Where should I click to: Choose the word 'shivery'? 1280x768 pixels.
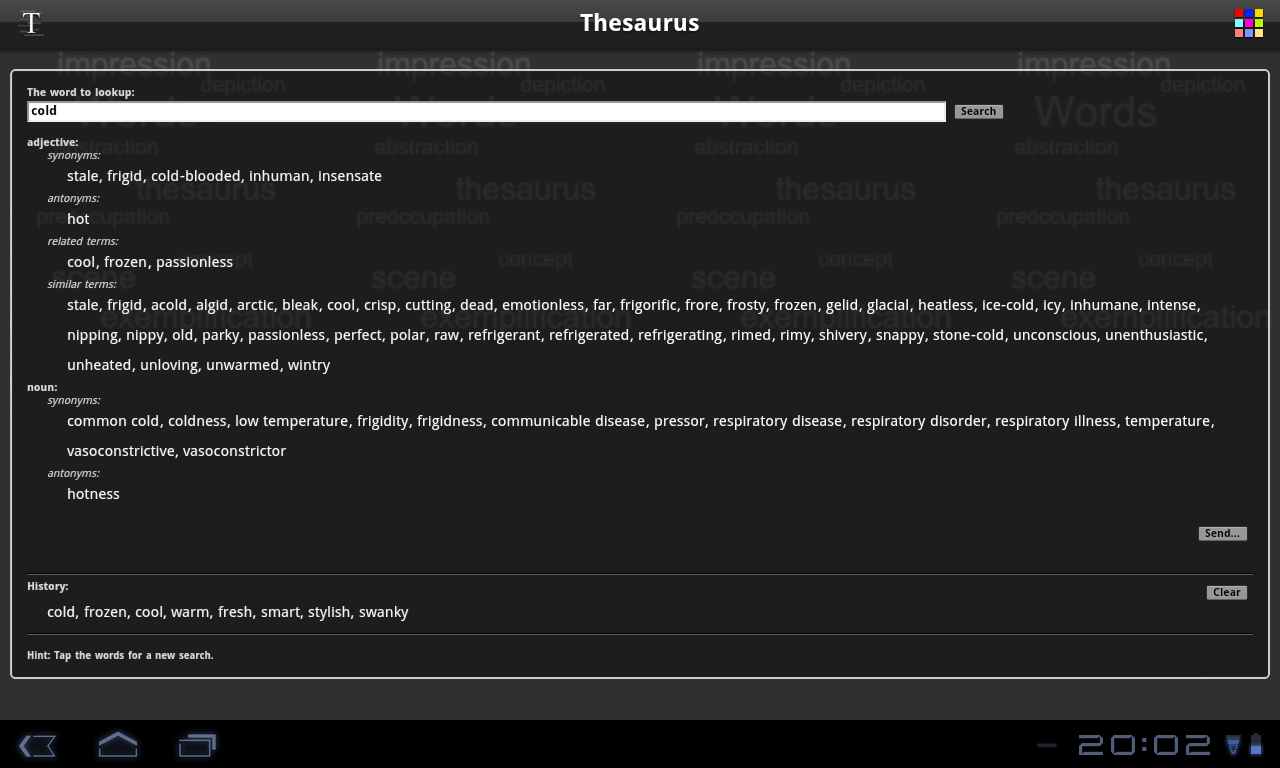point(843,335)
